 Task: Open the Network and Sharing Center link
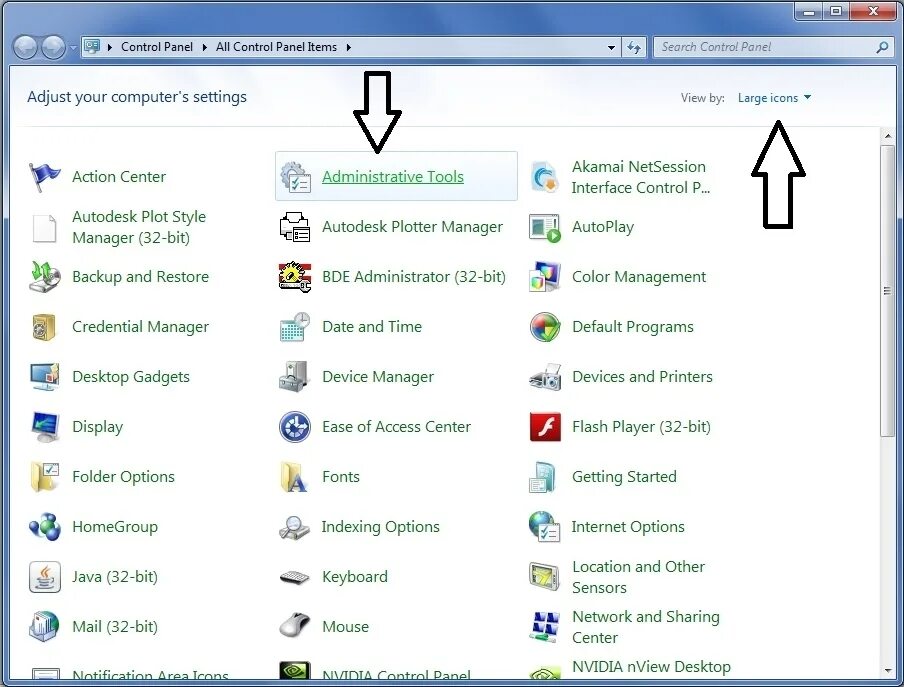tap(646, 627)
